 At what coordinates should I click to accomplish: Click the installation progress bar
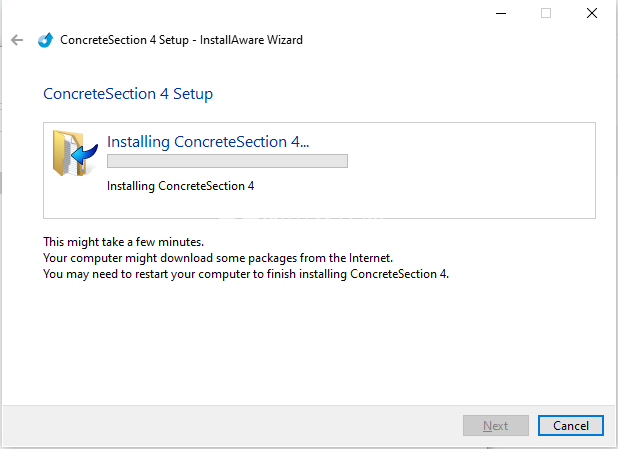(x=227, y=161)
